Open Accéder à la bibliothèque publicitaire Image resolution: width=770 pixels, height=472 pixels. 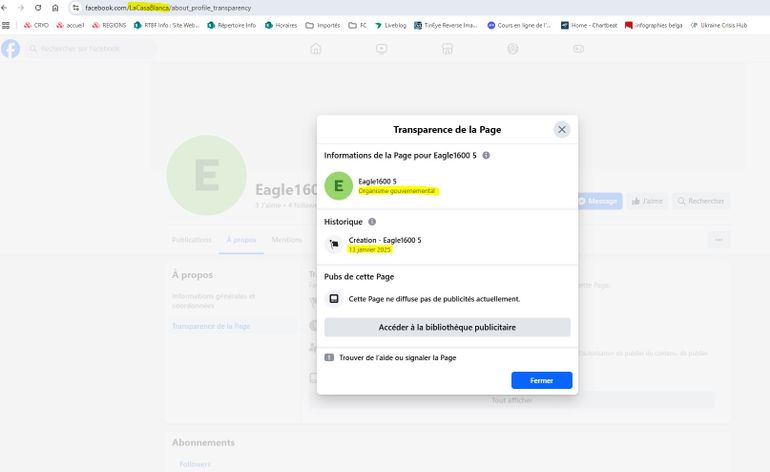pyautogui.click(x=447, y=327)
